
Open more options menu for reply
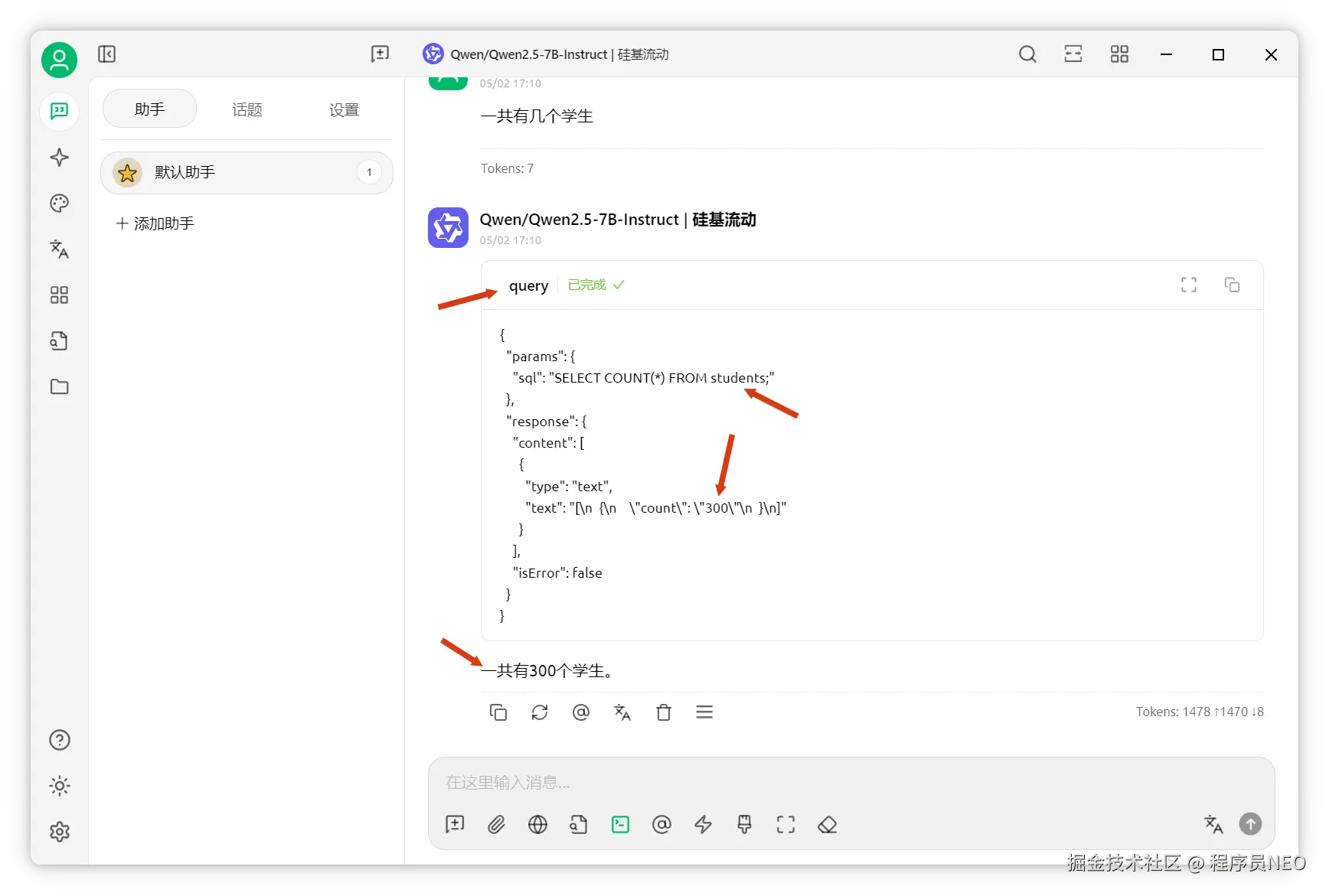pos(704,712)
